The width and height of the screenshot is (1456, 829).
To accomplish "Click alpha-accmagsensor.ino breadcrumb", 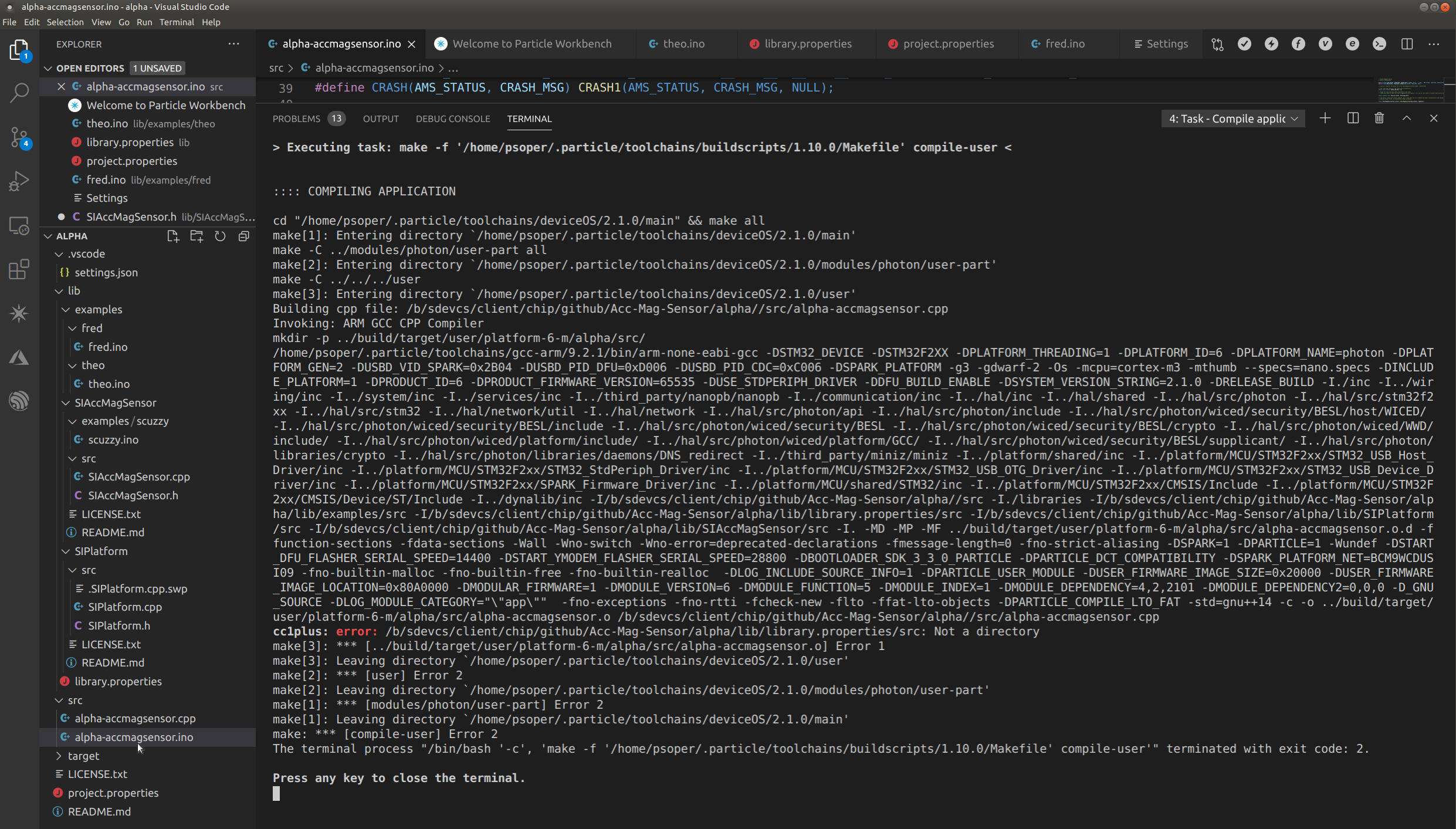I will point(374,68).
